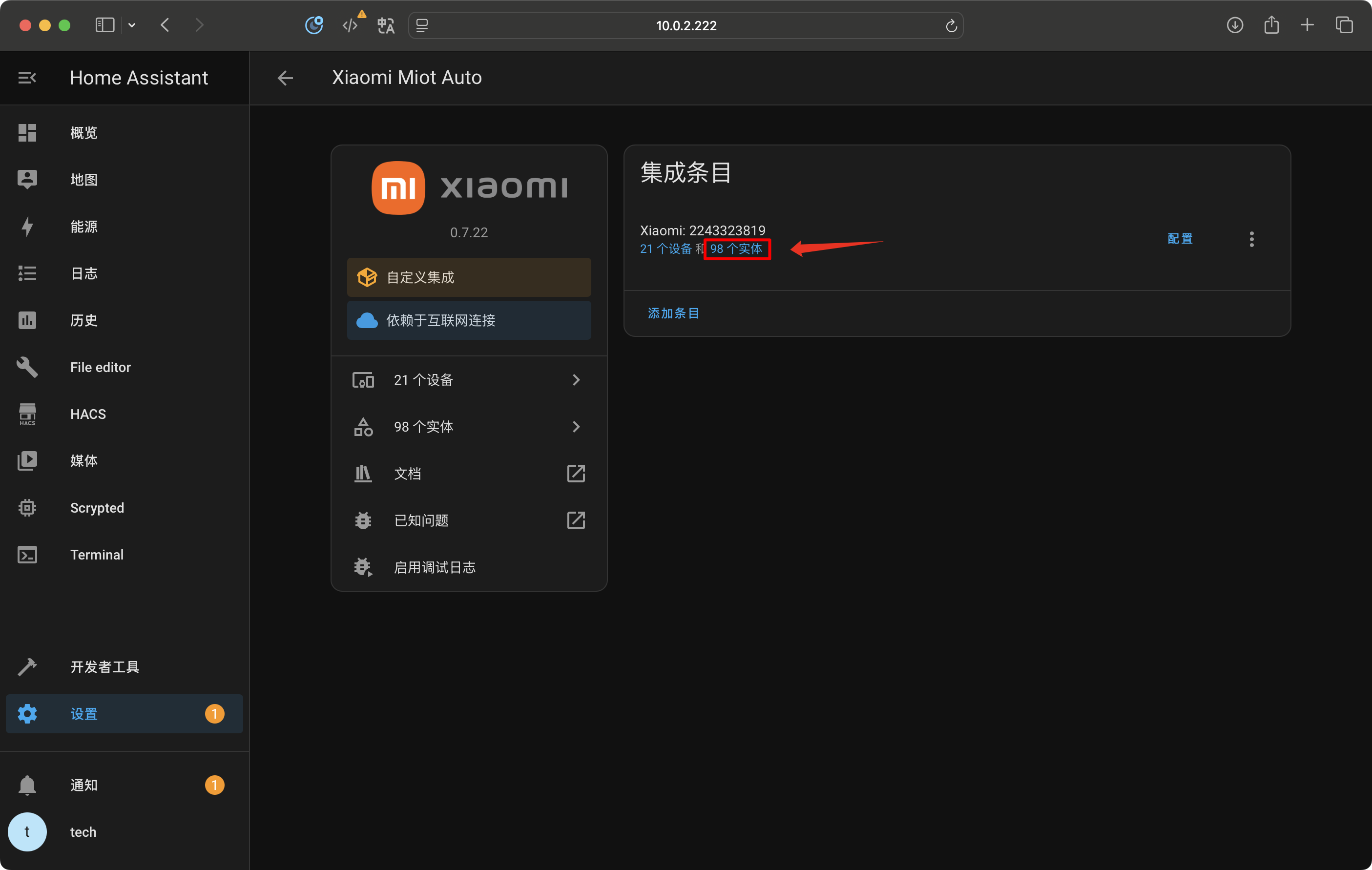Click the 自定义集成 banner

[469, 277]
